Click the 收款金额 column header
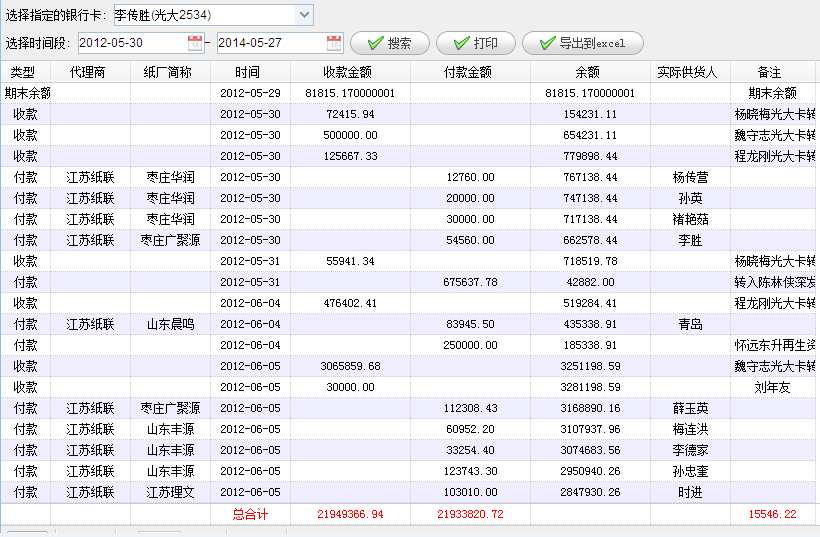820x537 pixels. click(x=349, y=72)
